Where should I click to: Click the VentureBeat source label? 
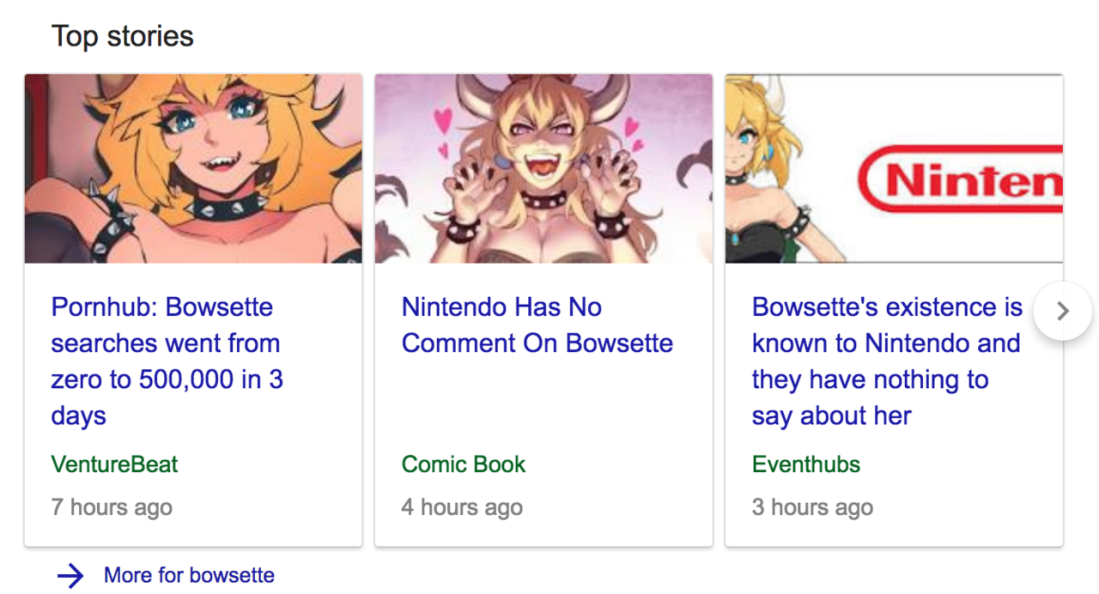tap(114, 464)
